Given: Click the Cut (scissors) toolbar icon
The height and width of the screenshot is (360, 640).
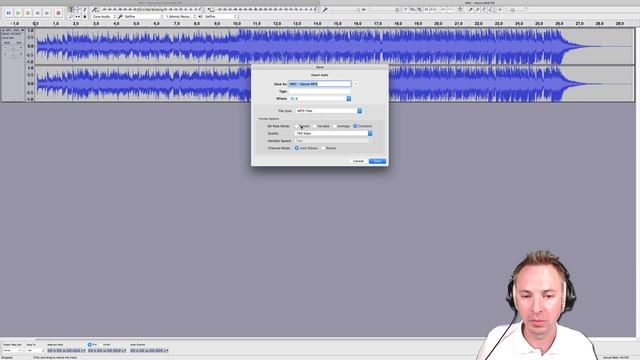Looking at the screenshot, I should (x=407, y=9).
